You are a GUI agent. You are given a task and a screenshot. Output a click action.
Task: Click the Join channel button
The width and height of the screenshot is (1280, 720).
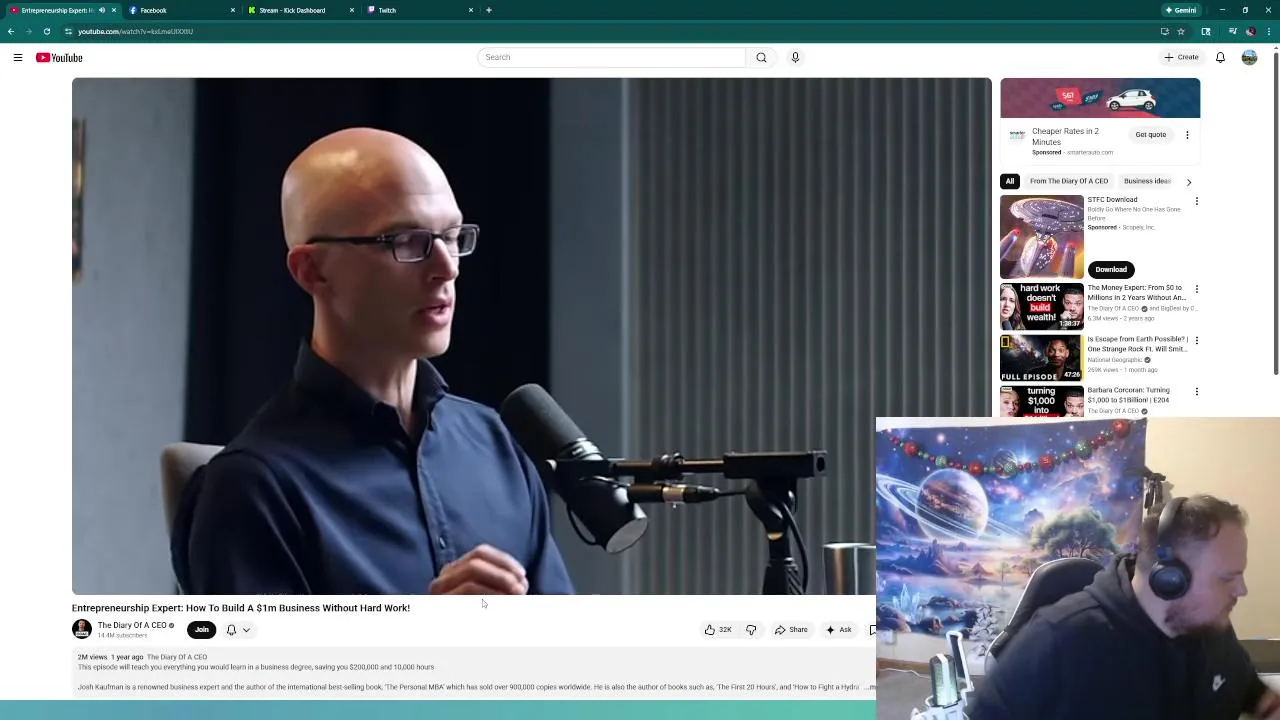point(201,630)
